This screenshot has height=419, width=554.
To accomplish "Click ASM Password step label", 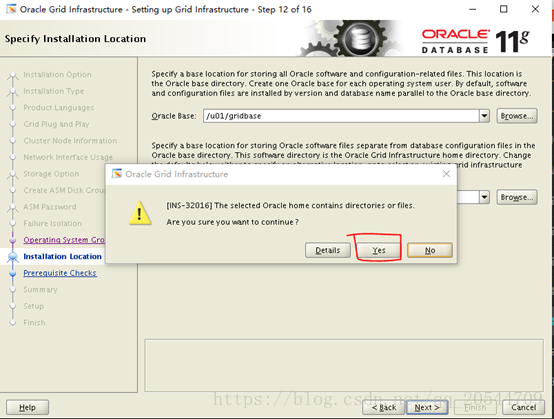I will (x=49, y=207).
